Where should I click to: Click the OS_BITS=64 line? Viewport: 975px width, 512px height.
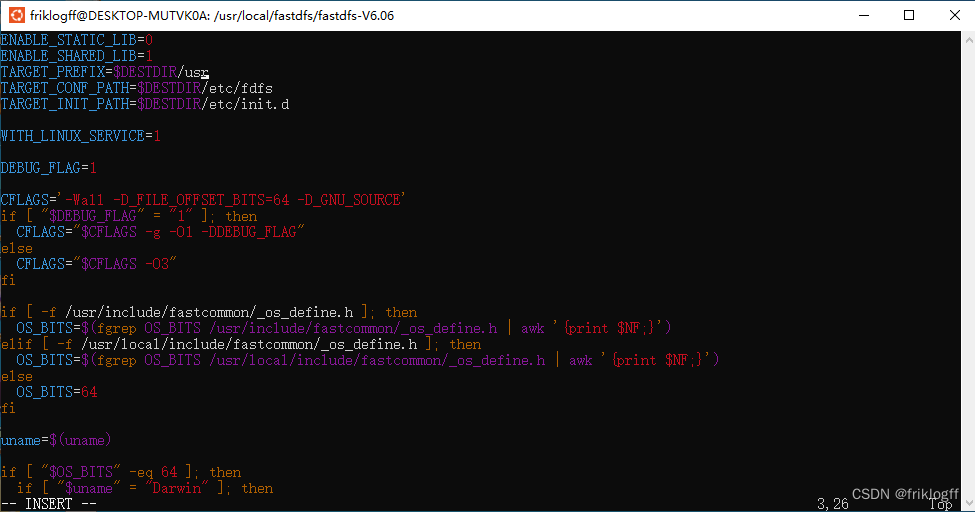(x=57, y=392)
